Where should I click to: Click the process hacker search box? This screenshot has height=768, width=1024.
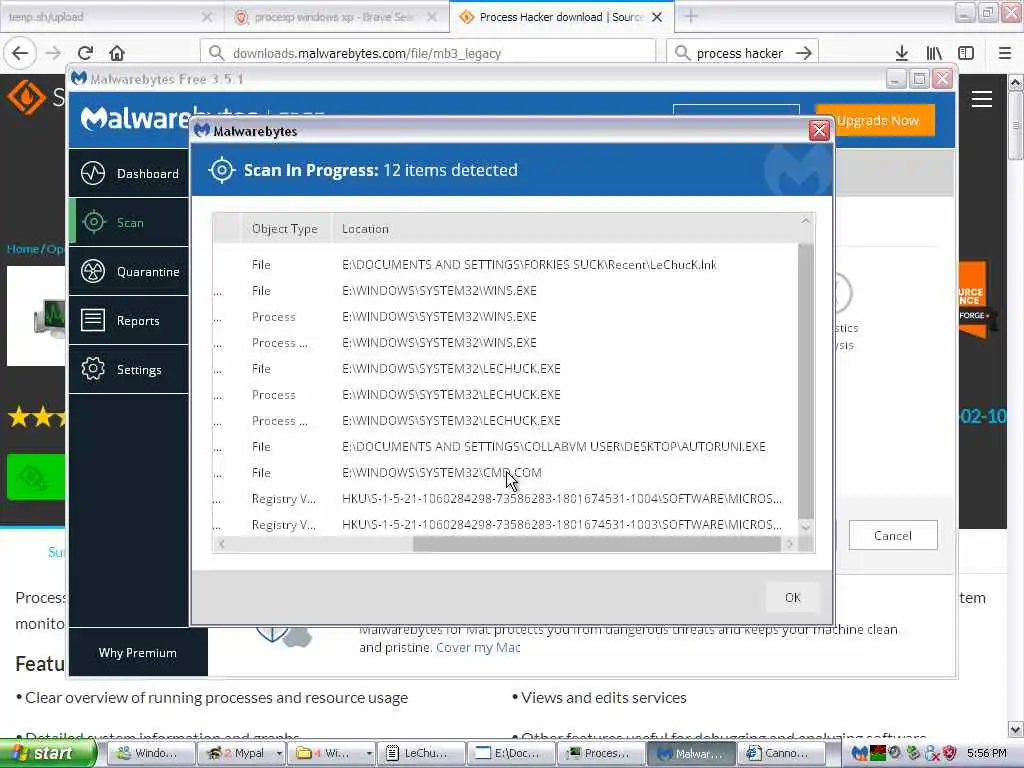pos(739,53)
